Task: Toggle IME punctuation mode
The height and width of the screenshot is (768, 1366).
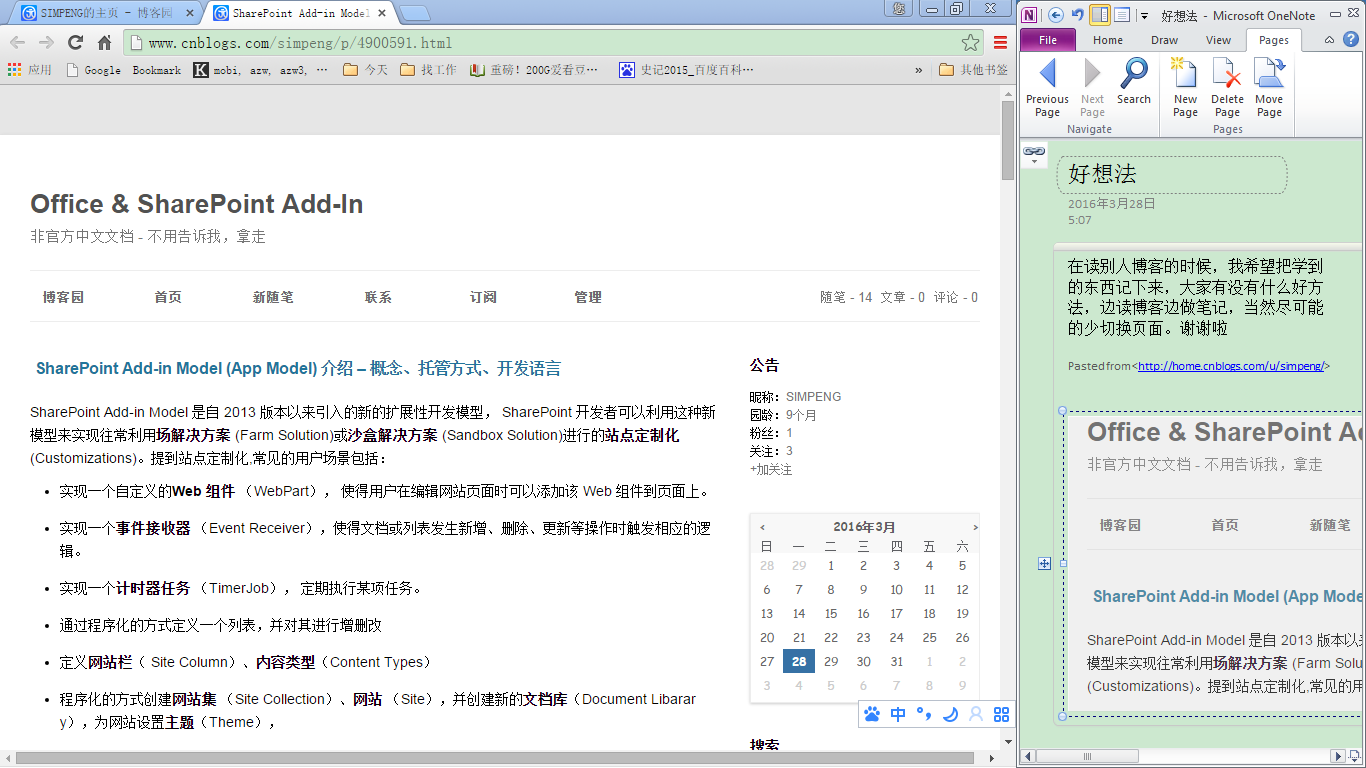Action: pos(924,714)
